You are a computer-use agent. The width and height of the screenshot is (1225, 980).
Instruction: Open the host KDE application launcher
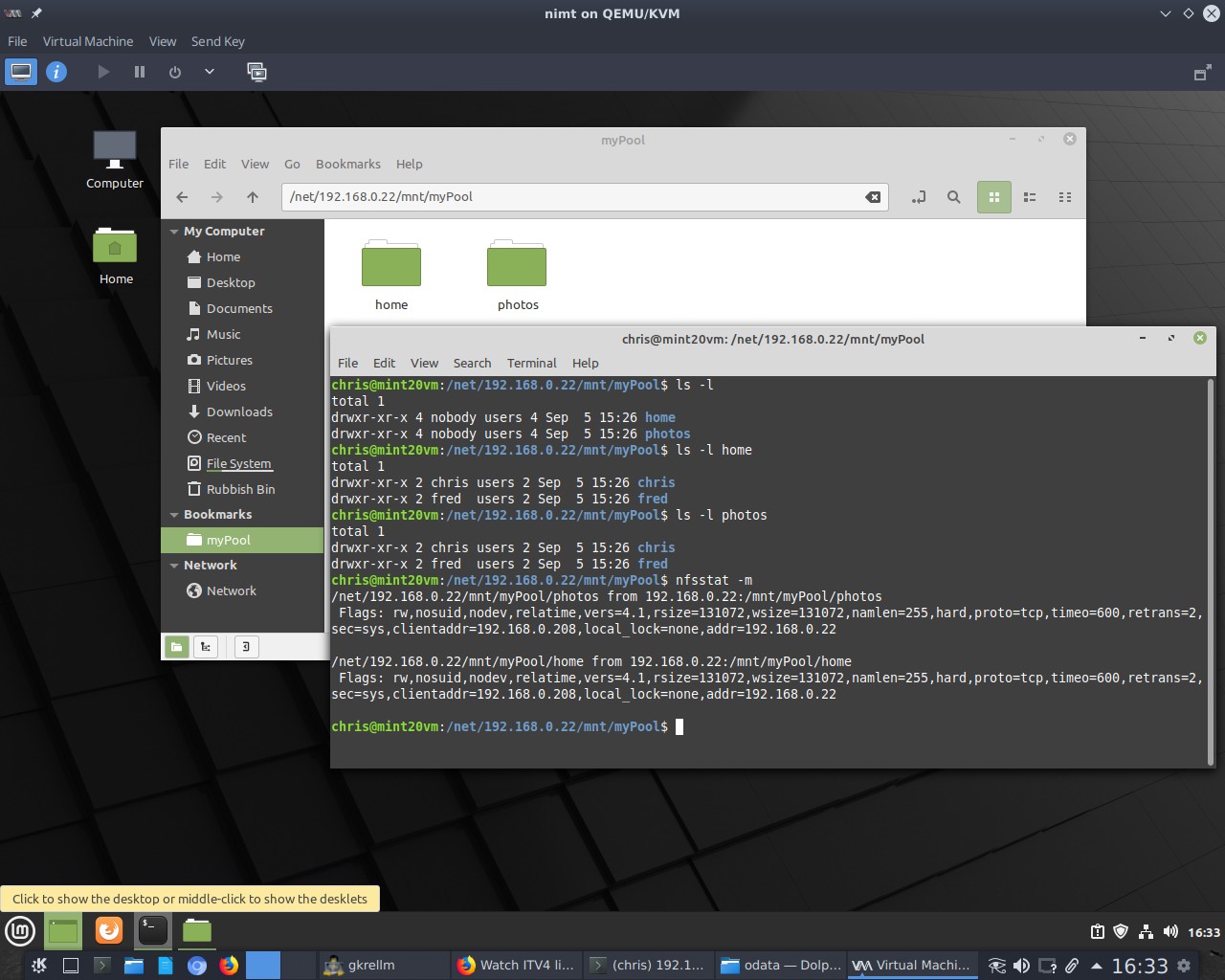(39, 965)
